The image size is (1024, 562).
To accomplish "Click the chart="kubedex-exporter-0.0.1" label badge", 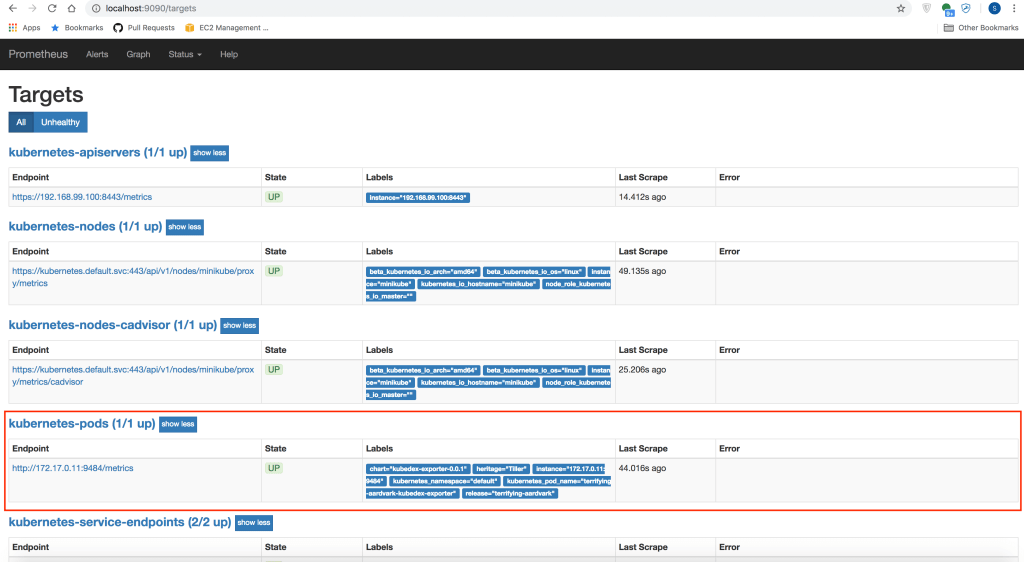I will point(417,469).
